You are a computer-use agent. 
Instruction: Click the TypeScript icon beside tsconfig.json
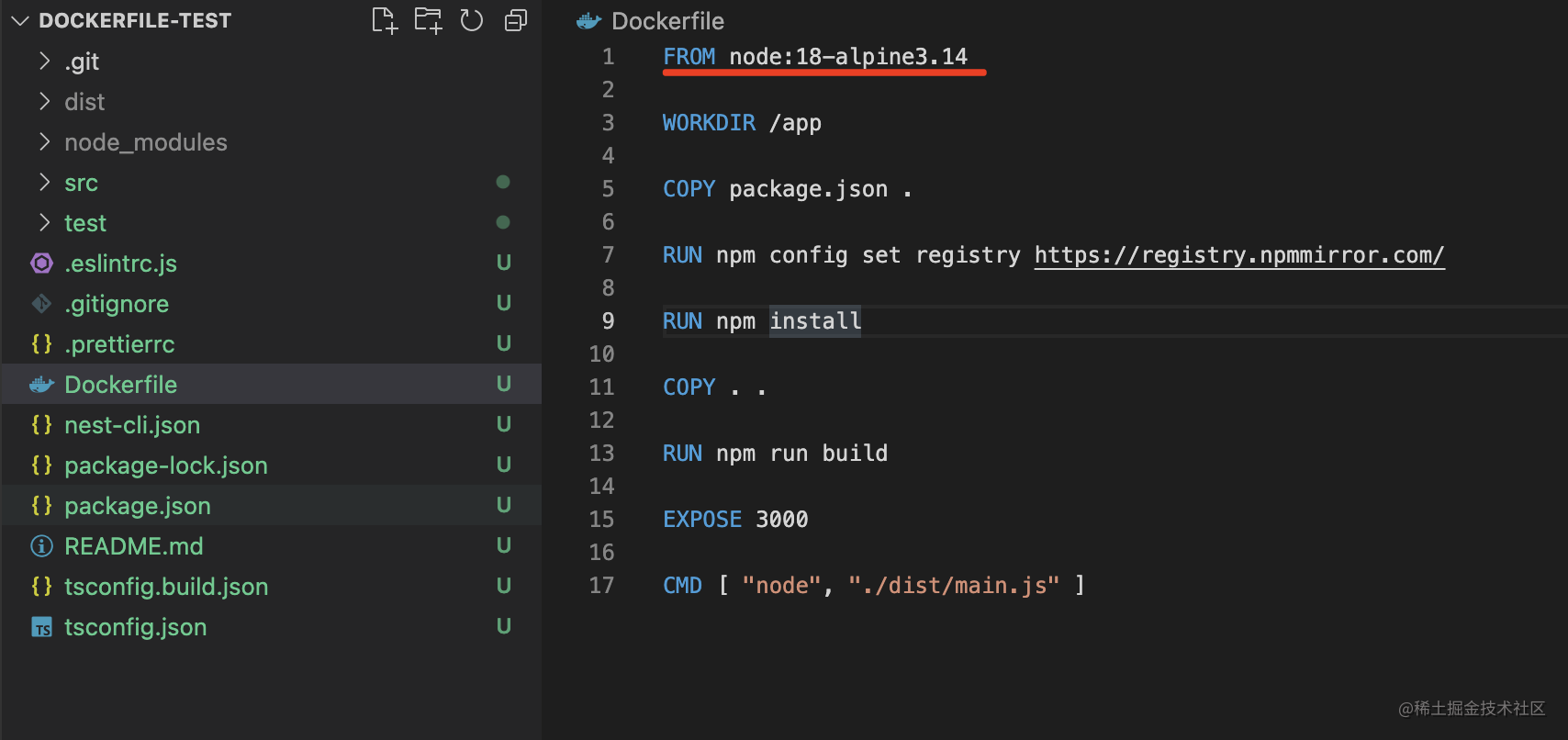[41, 627]
